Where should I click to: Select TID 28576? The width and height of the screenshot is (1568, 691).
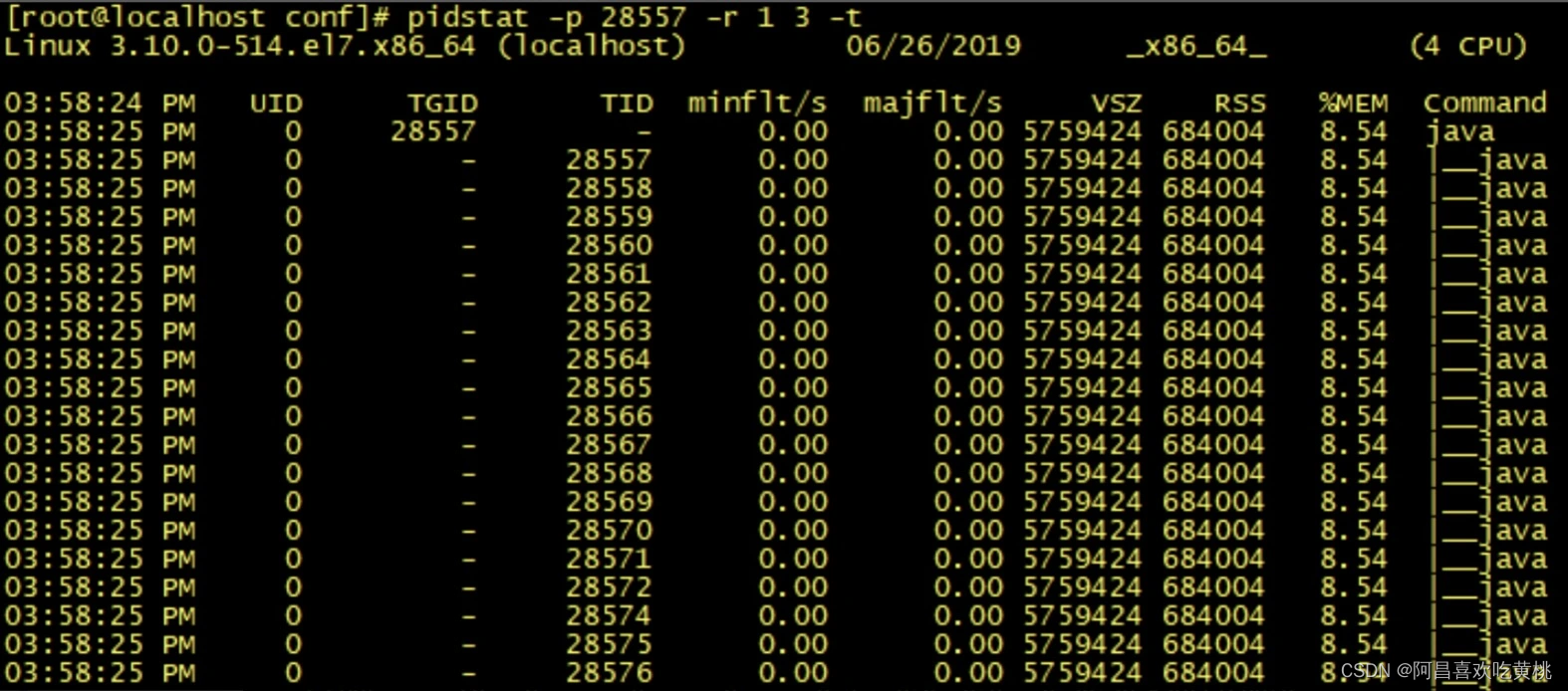[609, 673]
